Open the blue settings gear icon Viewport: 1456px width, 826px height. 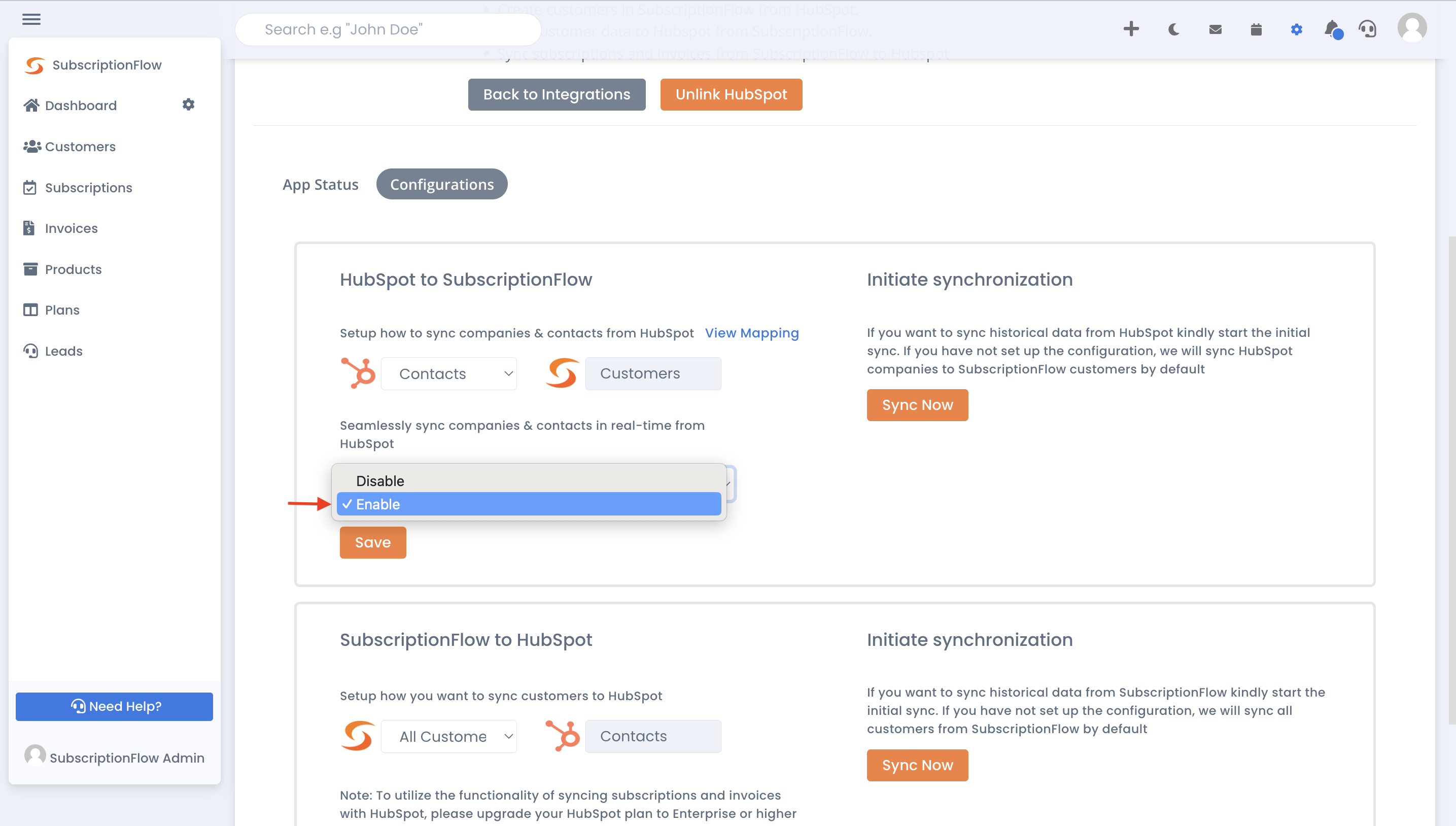(1297, 29)
